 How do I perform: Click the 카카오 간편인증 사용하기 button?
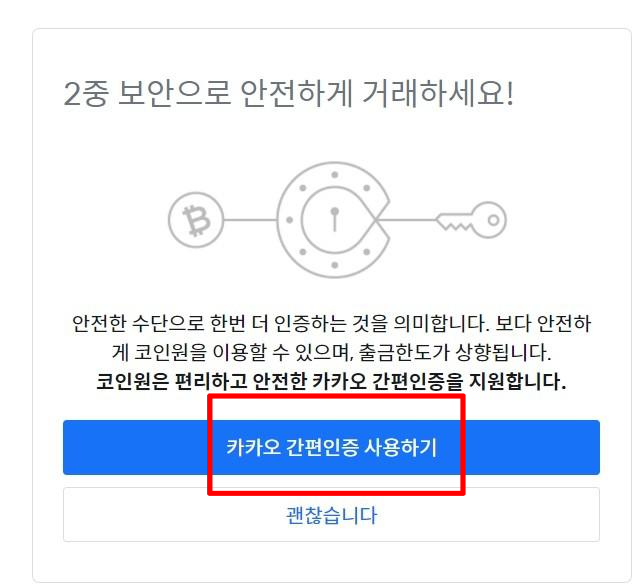click(331, 447)
